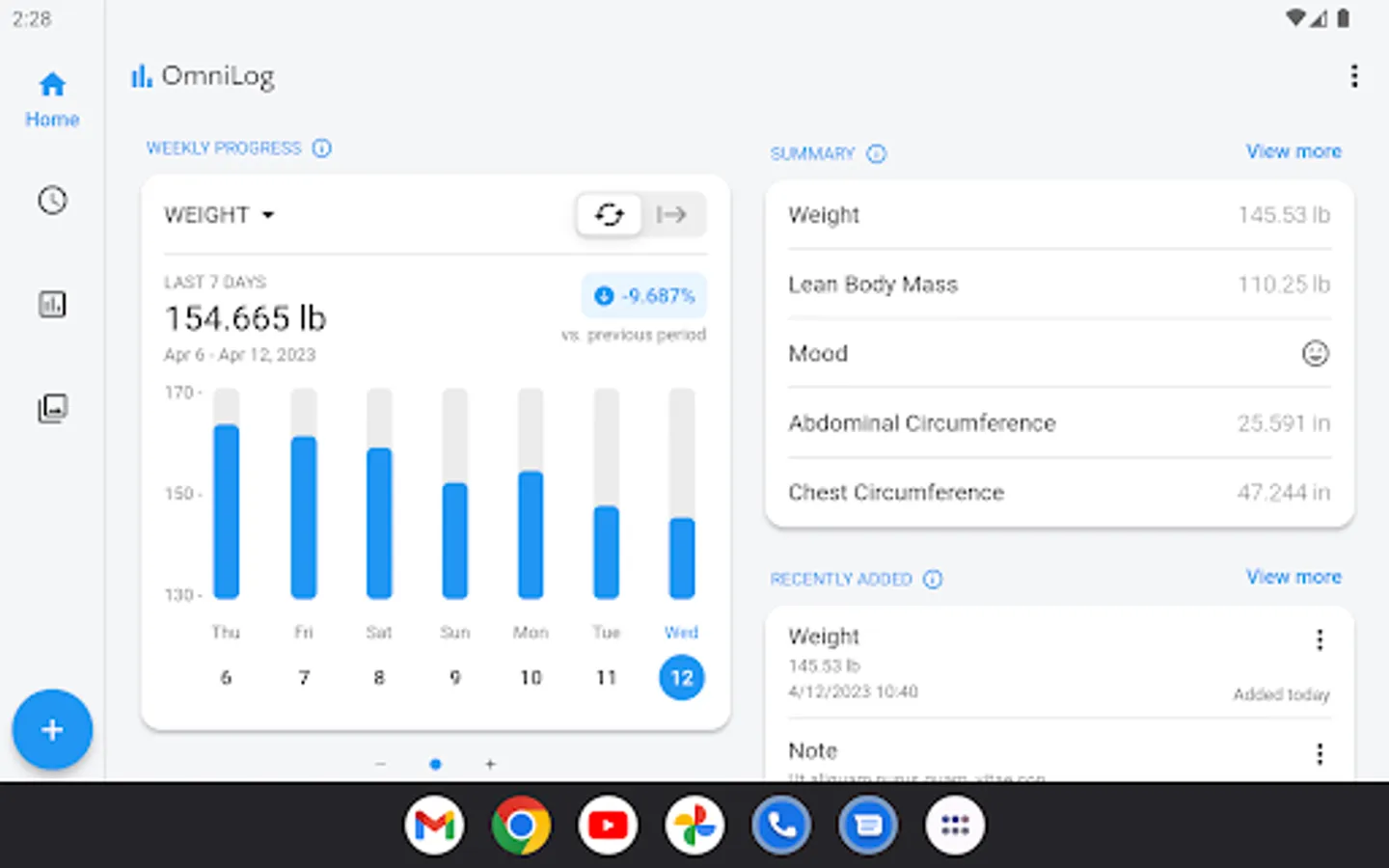Select the arrow-from-start period toggle
This screenshot has width=1389, height=868.
tap(672, 214)
